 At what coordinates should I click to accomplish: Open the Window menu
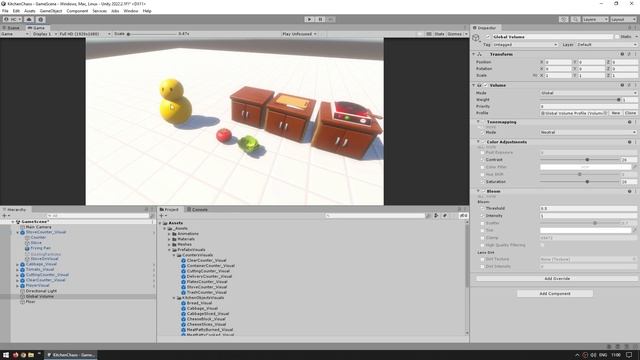pos(131,11)
